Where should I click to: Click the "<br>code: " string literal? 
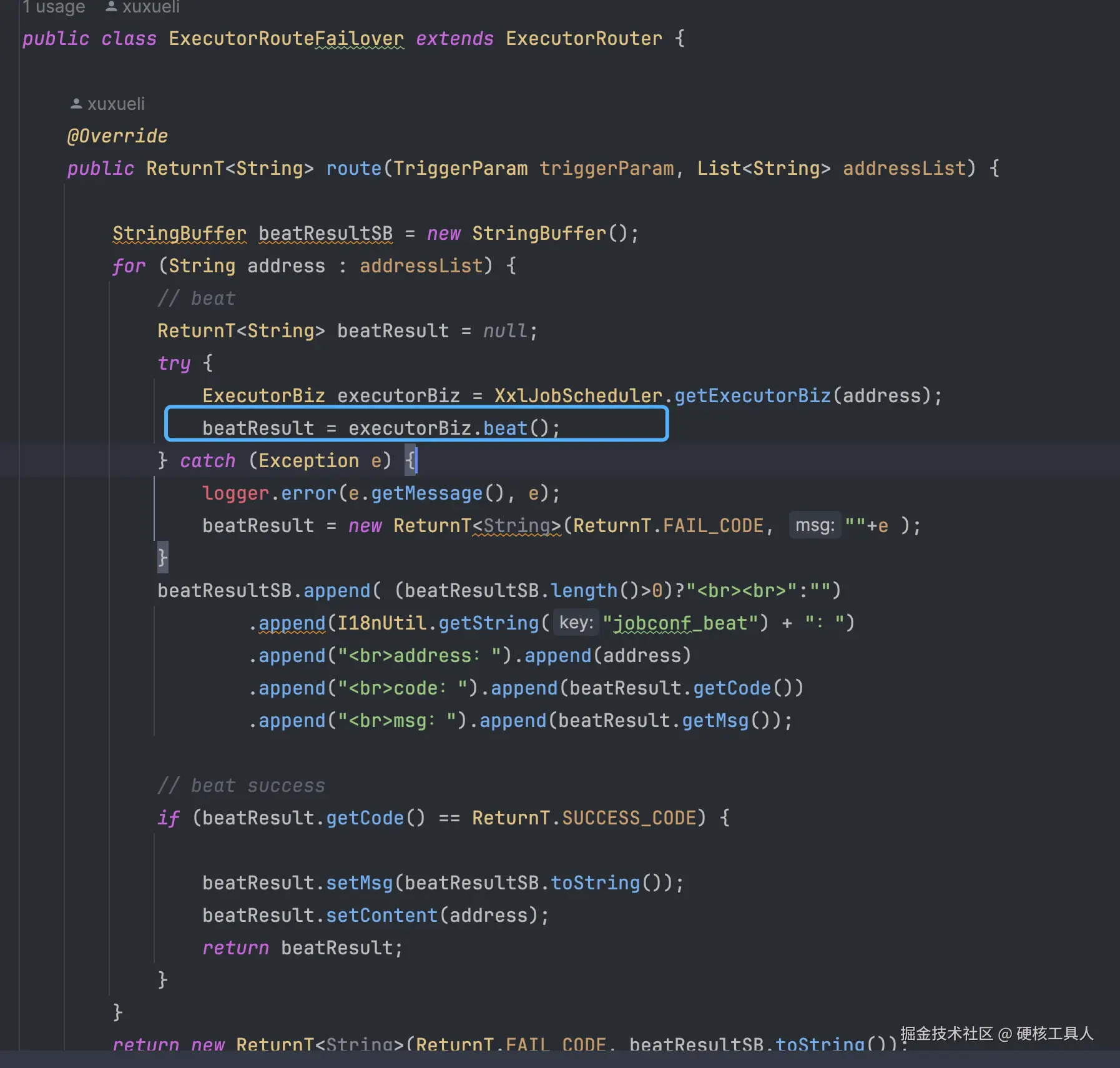click(404, 688)
